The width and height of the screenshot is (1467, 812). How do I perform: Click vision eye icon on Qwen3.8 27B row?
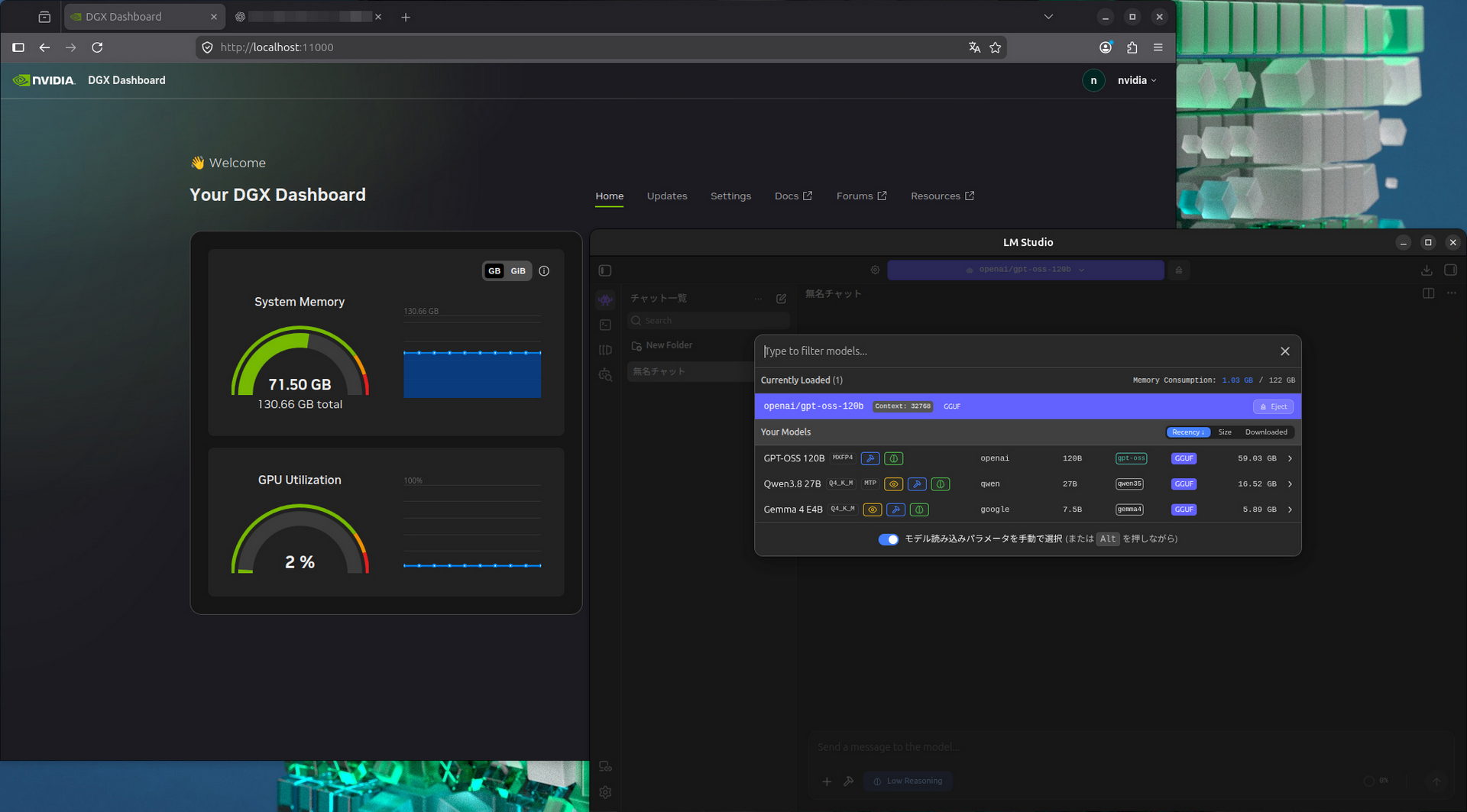(x=893, y=484)
